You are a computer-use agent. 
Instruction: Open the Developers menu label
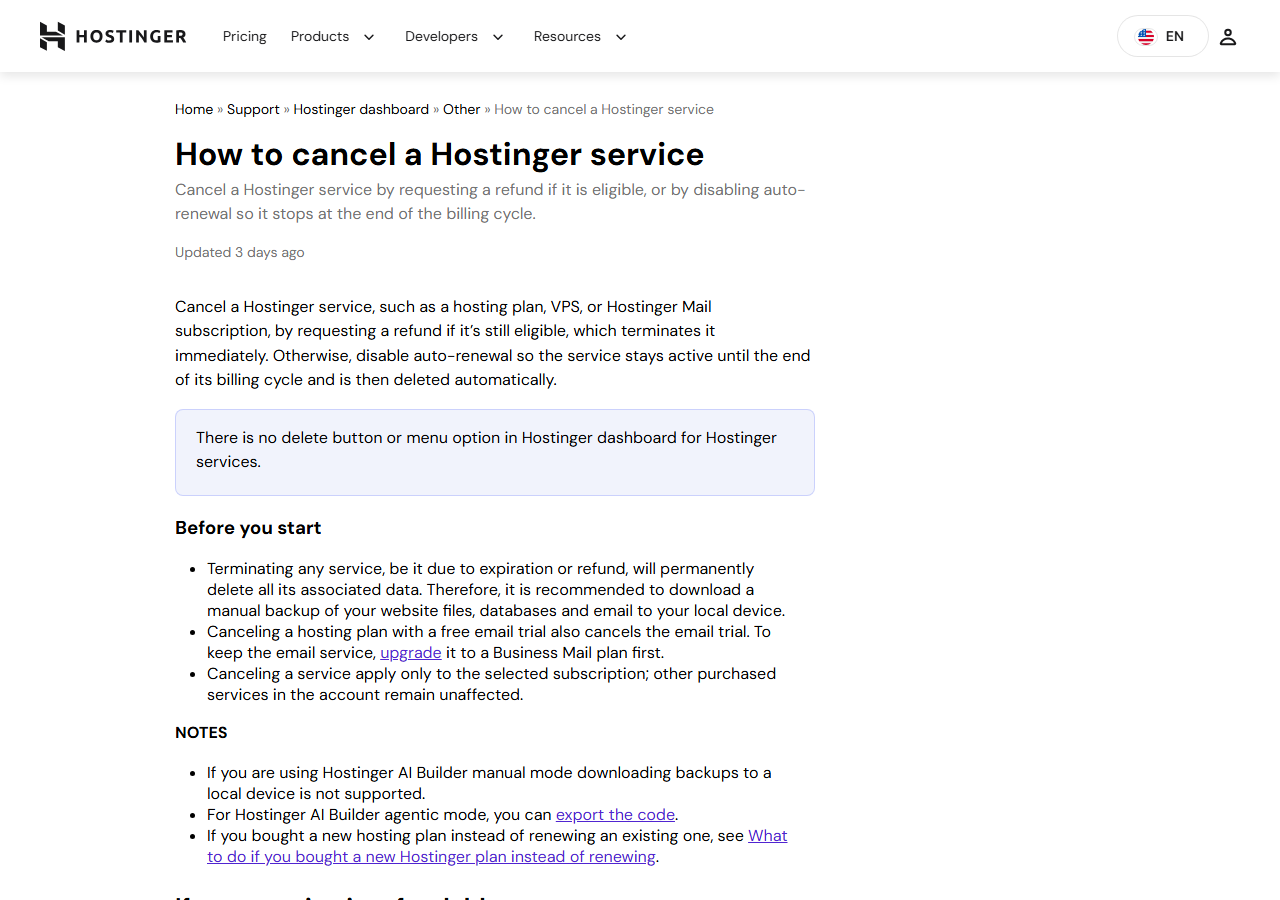click(x=441, y=36)
